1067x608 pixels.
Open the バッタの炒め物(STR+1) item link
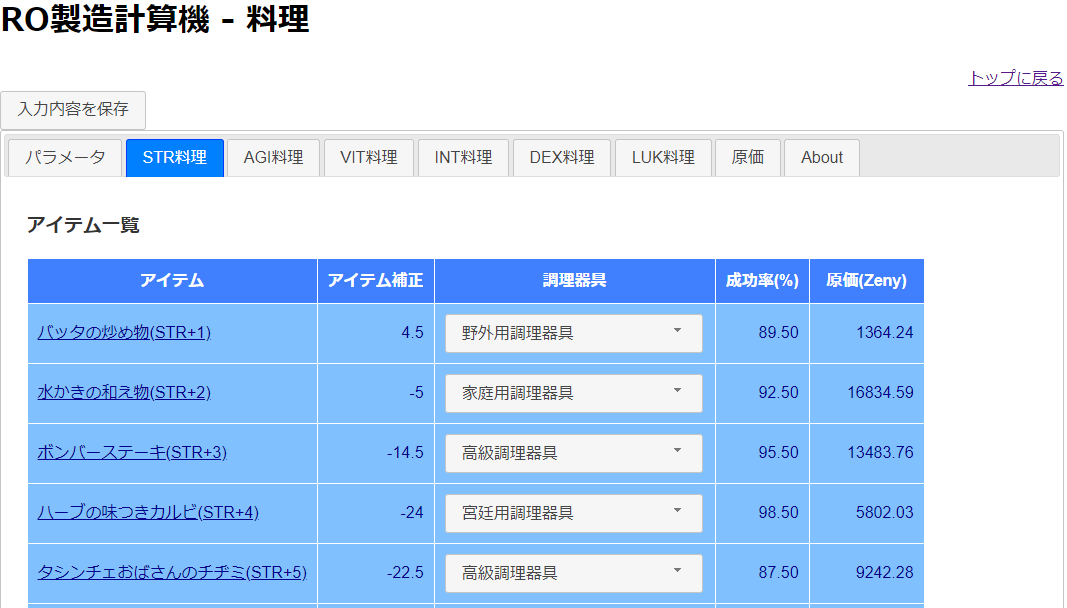pos(124,333)
